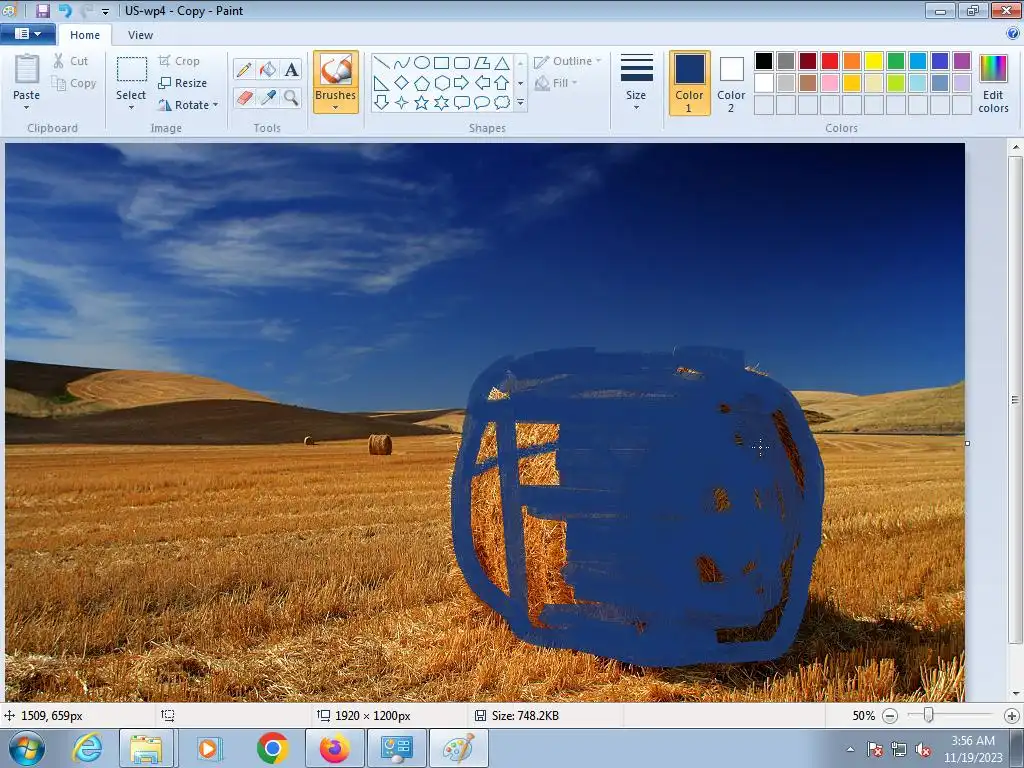Switch to the Home ribbon tab
1024x768 pixels.
pos(85,35)
